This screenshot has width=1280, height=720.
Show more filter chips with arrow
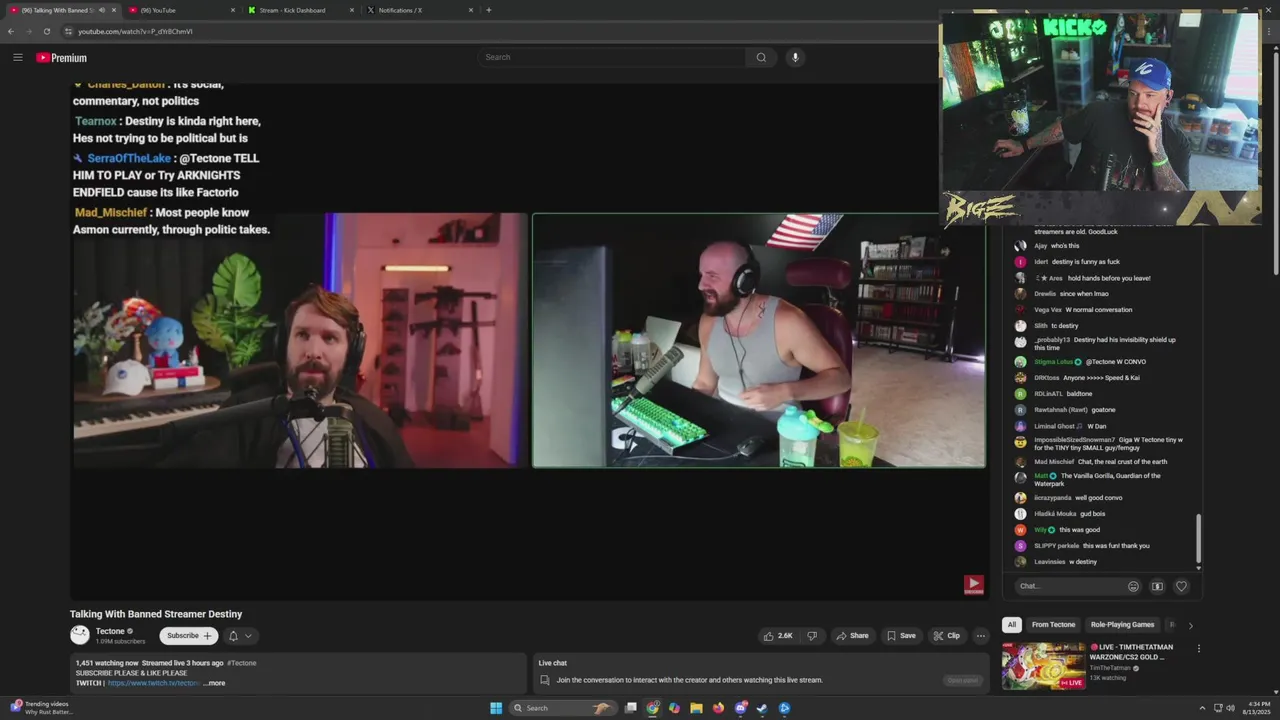pos(1190,625)
